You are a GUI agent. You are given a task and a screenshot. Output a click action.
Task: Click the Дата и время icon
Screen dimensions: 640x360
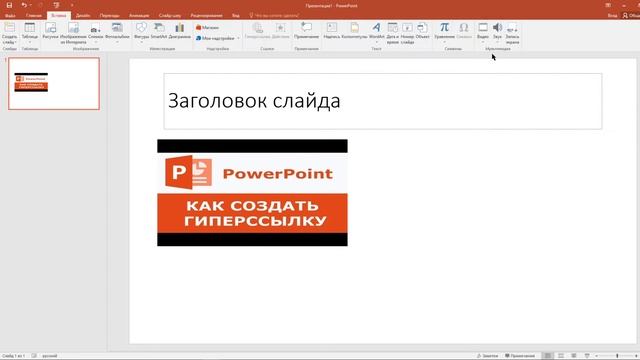[392, 33]
